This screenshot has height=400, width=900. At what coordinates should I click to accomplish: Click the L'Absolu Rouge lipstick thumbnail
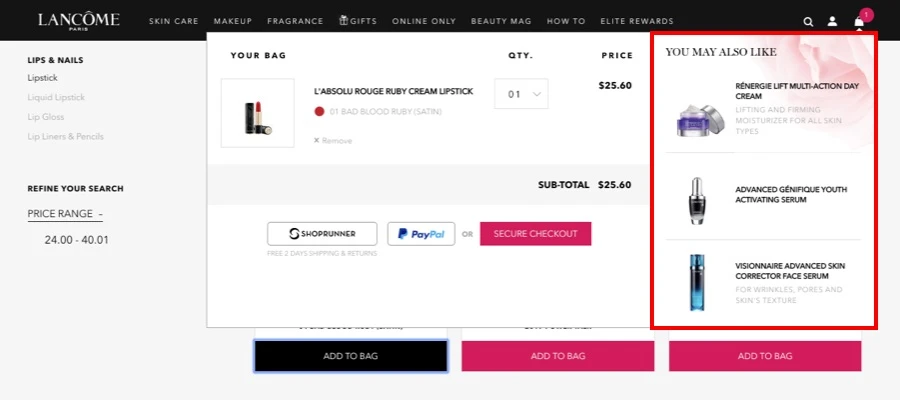click(x=257, y=113)
